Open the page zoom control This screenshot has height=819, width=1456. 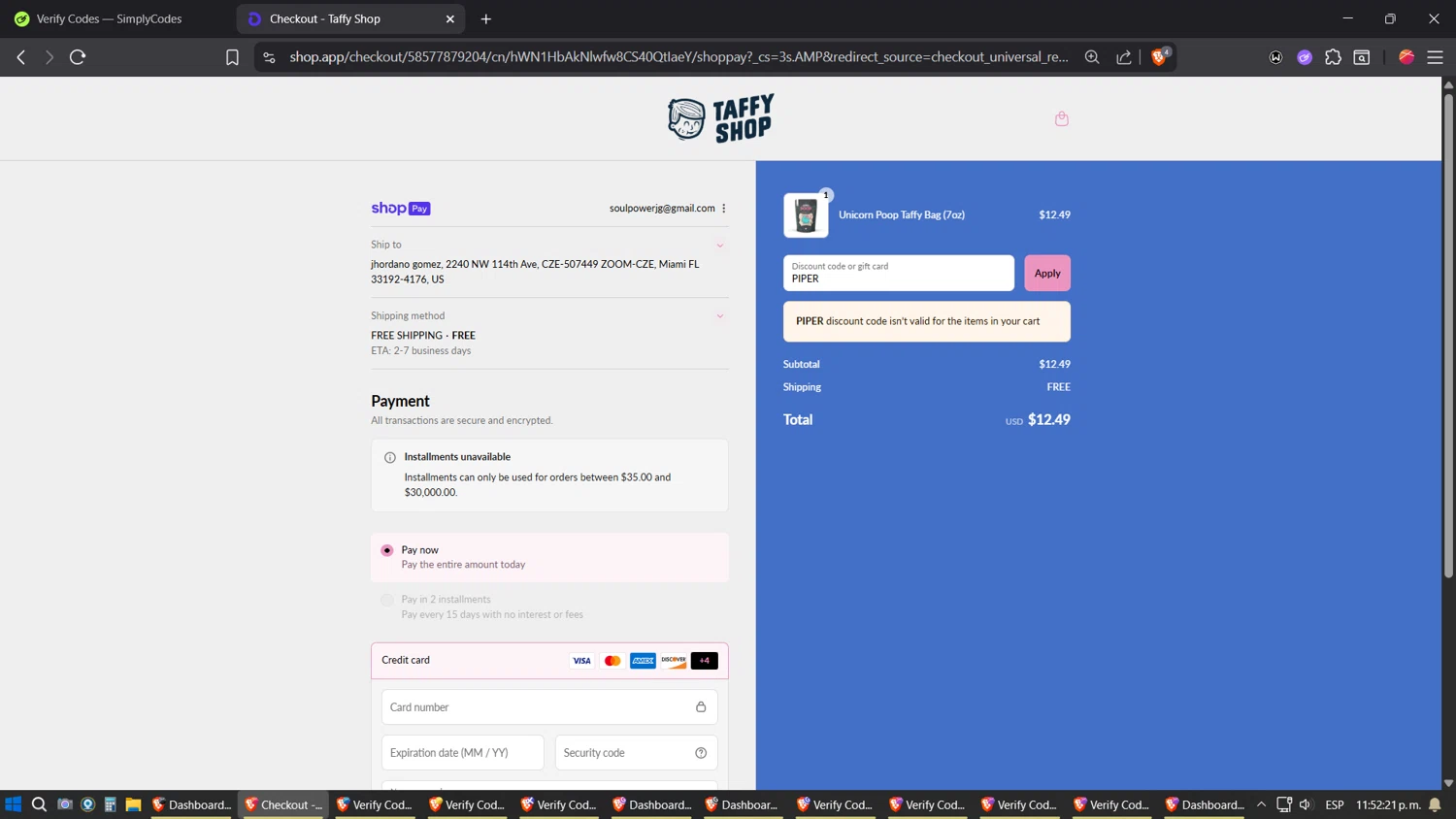[1092, 57]
